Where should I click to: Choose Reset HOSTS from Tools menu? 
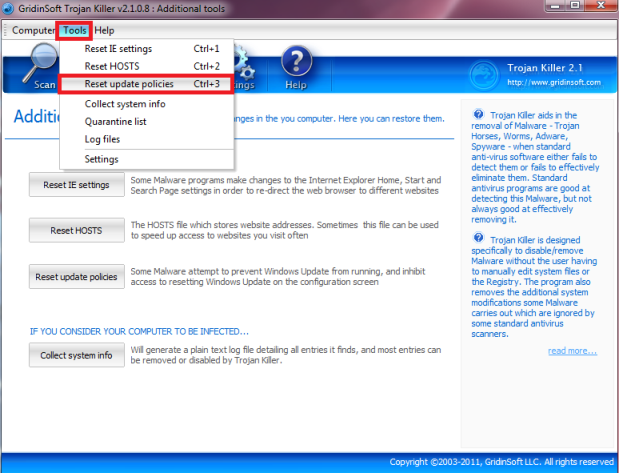pos(146,66)
